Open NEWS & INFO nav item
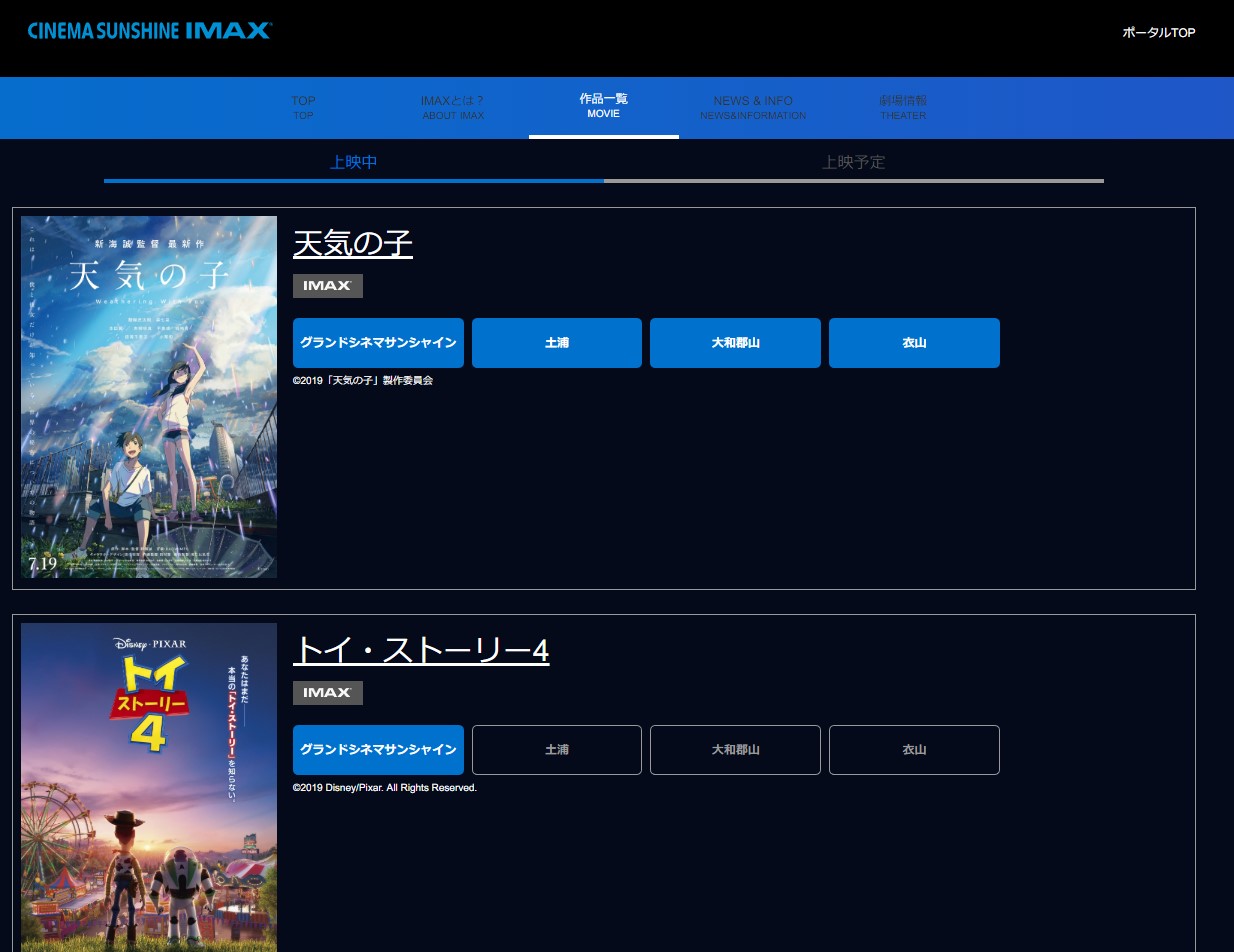The image size is (1234, 952). 753,107
